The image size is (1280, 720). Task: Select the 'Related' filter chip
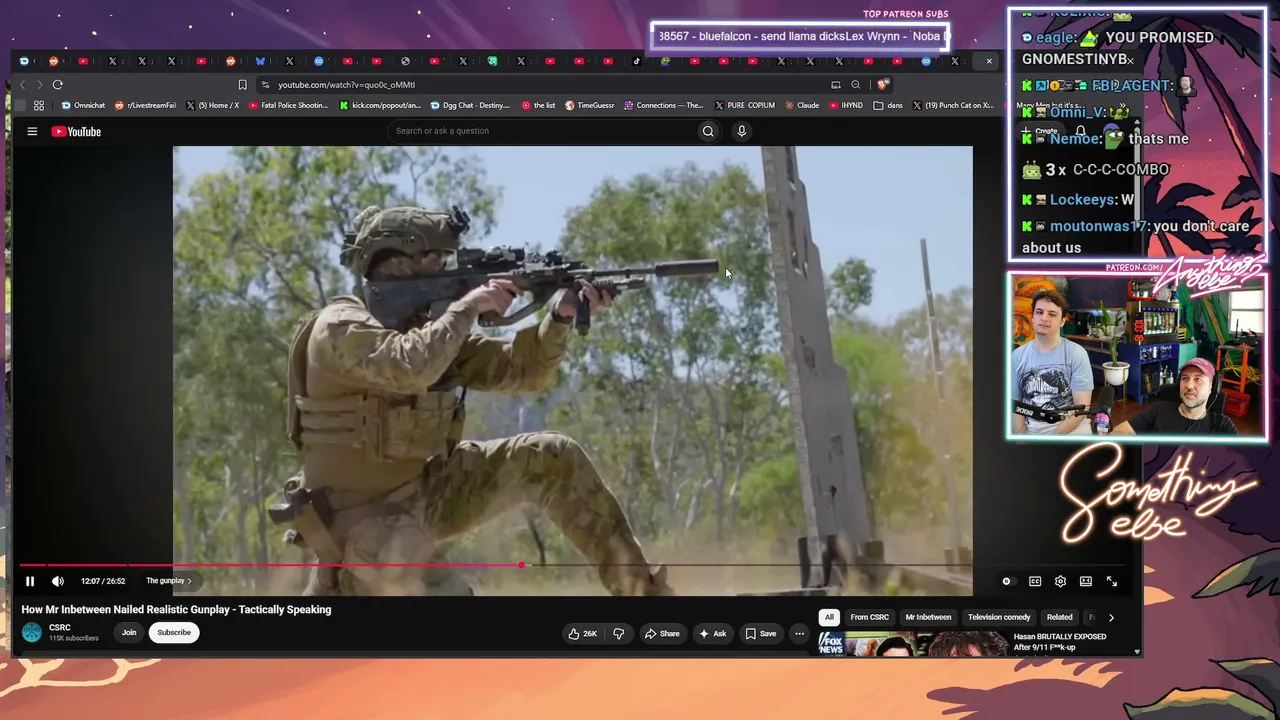click(1060, 617)
